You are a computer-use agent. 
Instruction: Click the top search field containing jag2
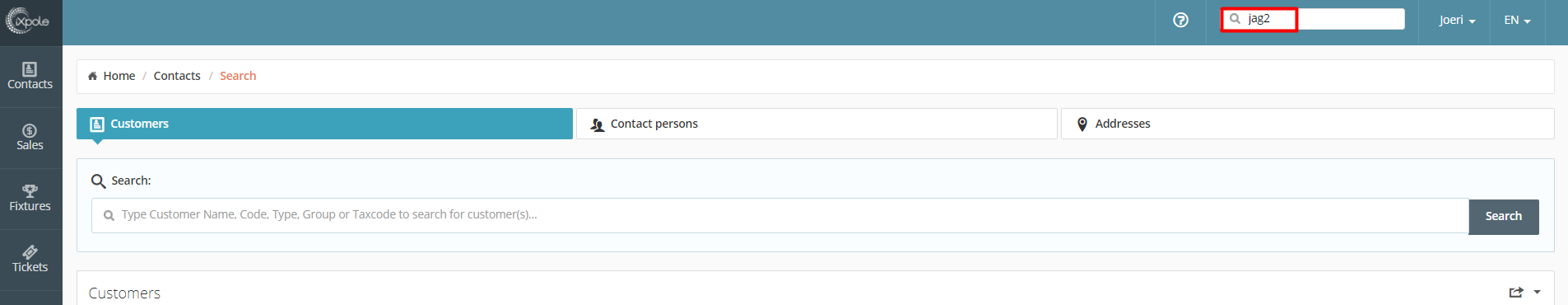coord(1314,19)
